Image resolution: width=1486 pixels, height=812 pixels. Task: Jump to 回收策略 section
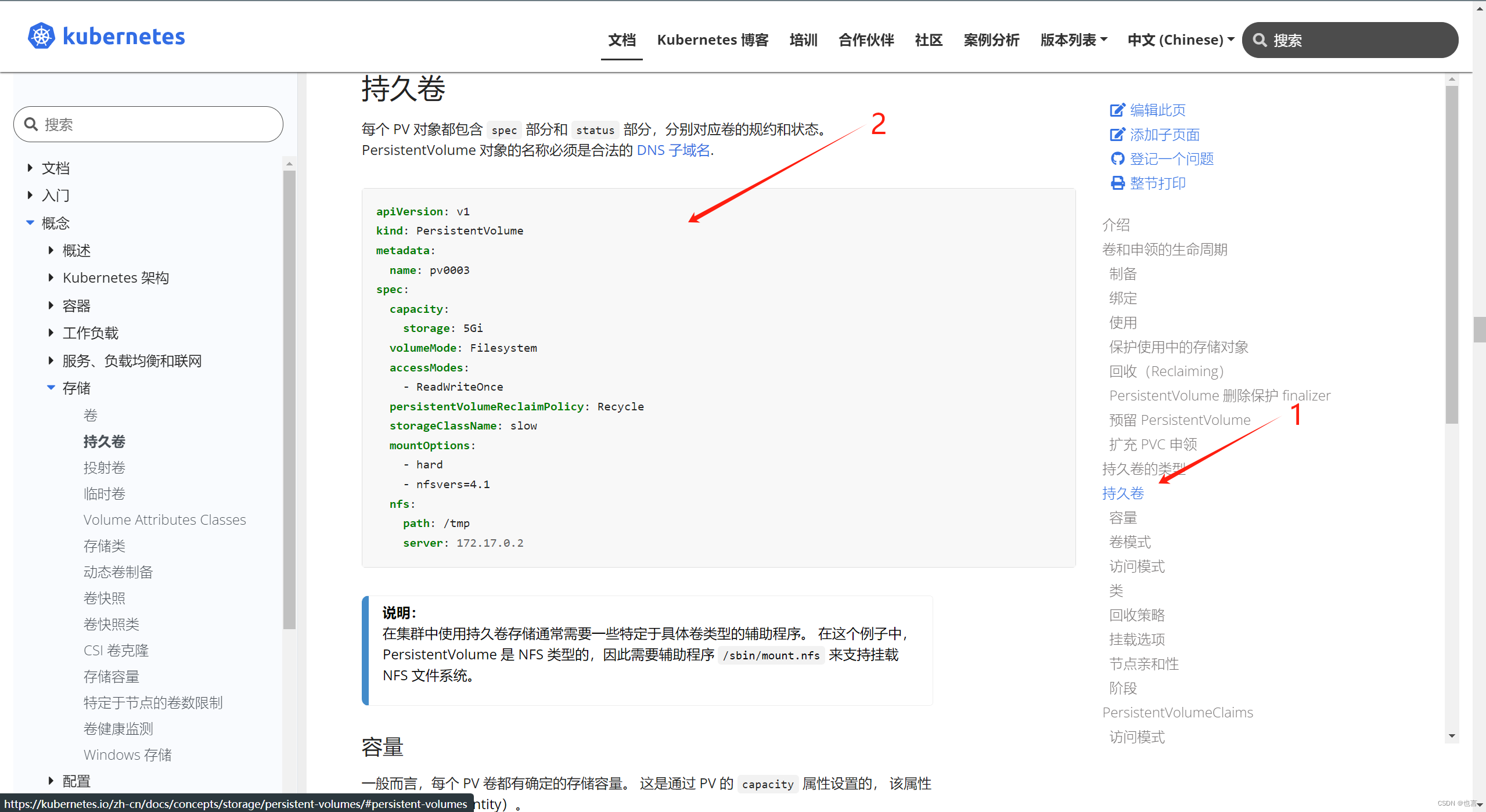click(1137, 615)
